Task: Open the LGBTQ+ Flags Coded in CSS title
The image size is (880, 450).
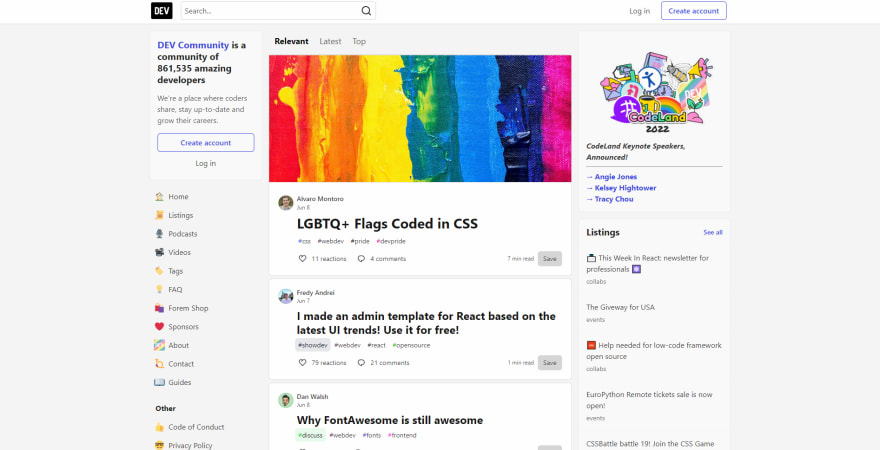Action: [387, 224]
